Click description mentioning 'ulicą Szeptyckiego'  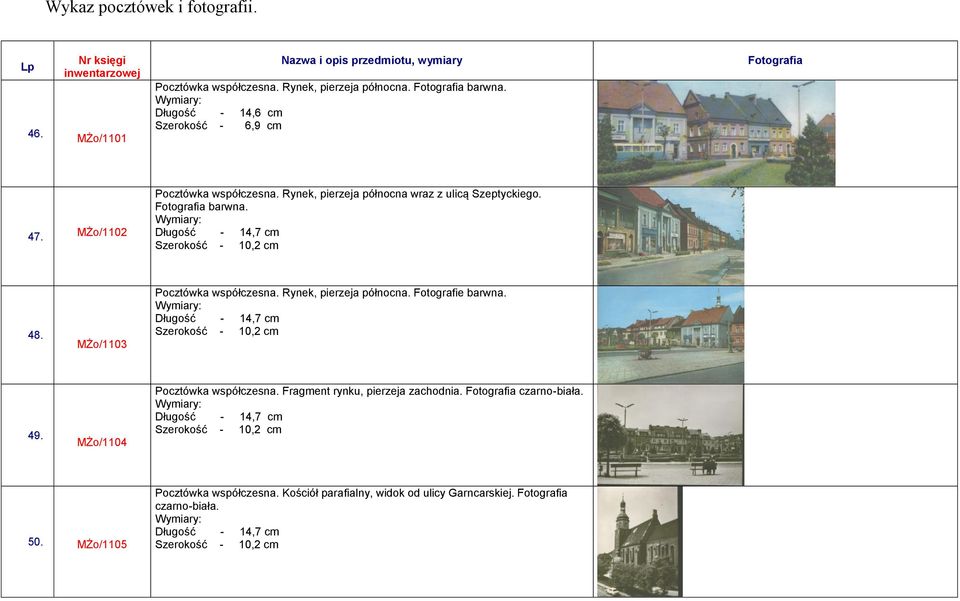click(348, 200)
